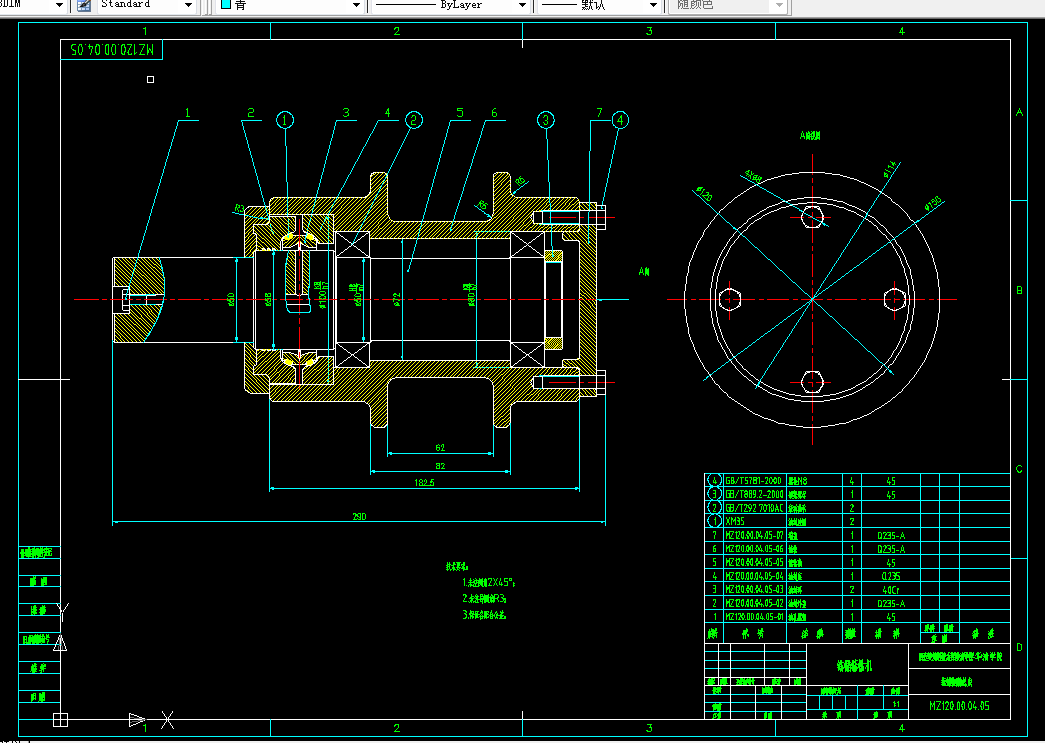Click the top hexagon bolt in the flange view
The width and height of the screenshot is (1045, 743).
[x=812, y=217]
